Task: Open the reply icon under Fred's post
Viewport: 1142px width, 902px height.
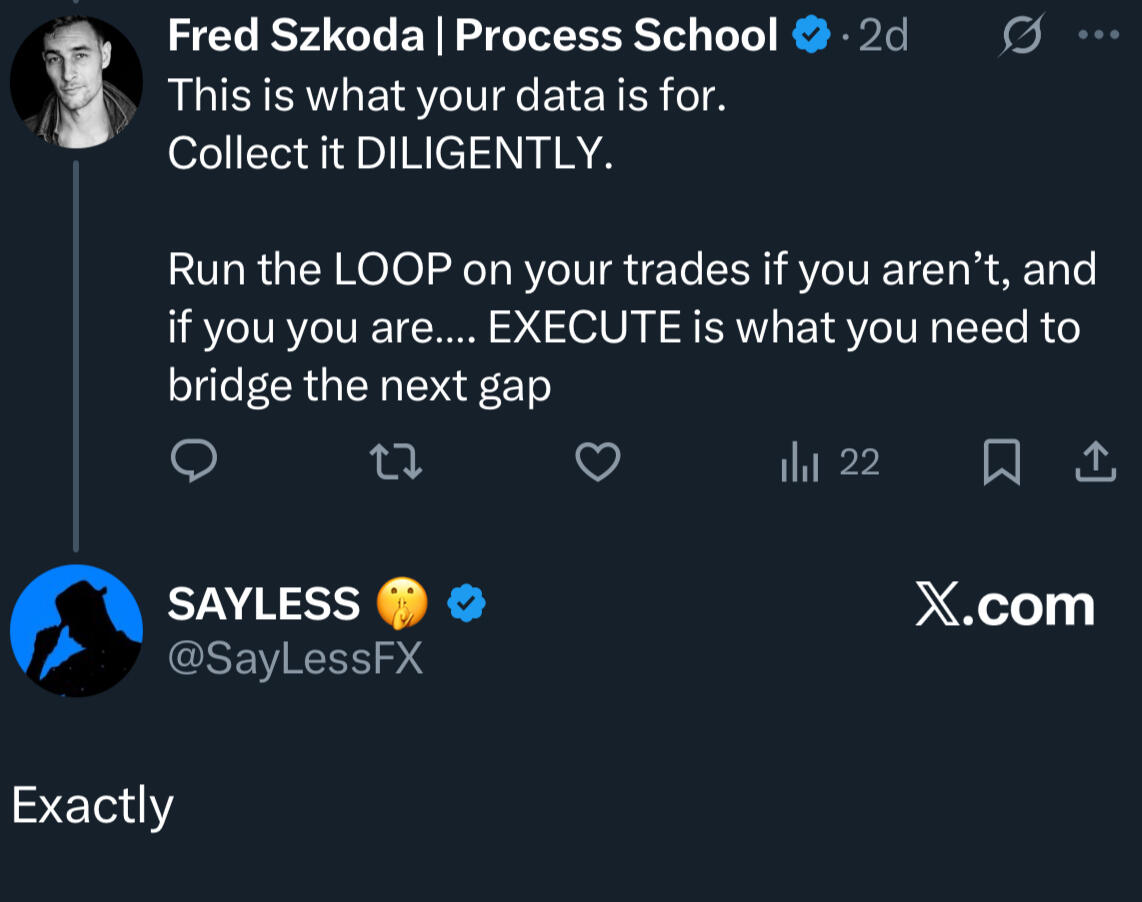Action: pyautogui.click(x=194, y=463)
